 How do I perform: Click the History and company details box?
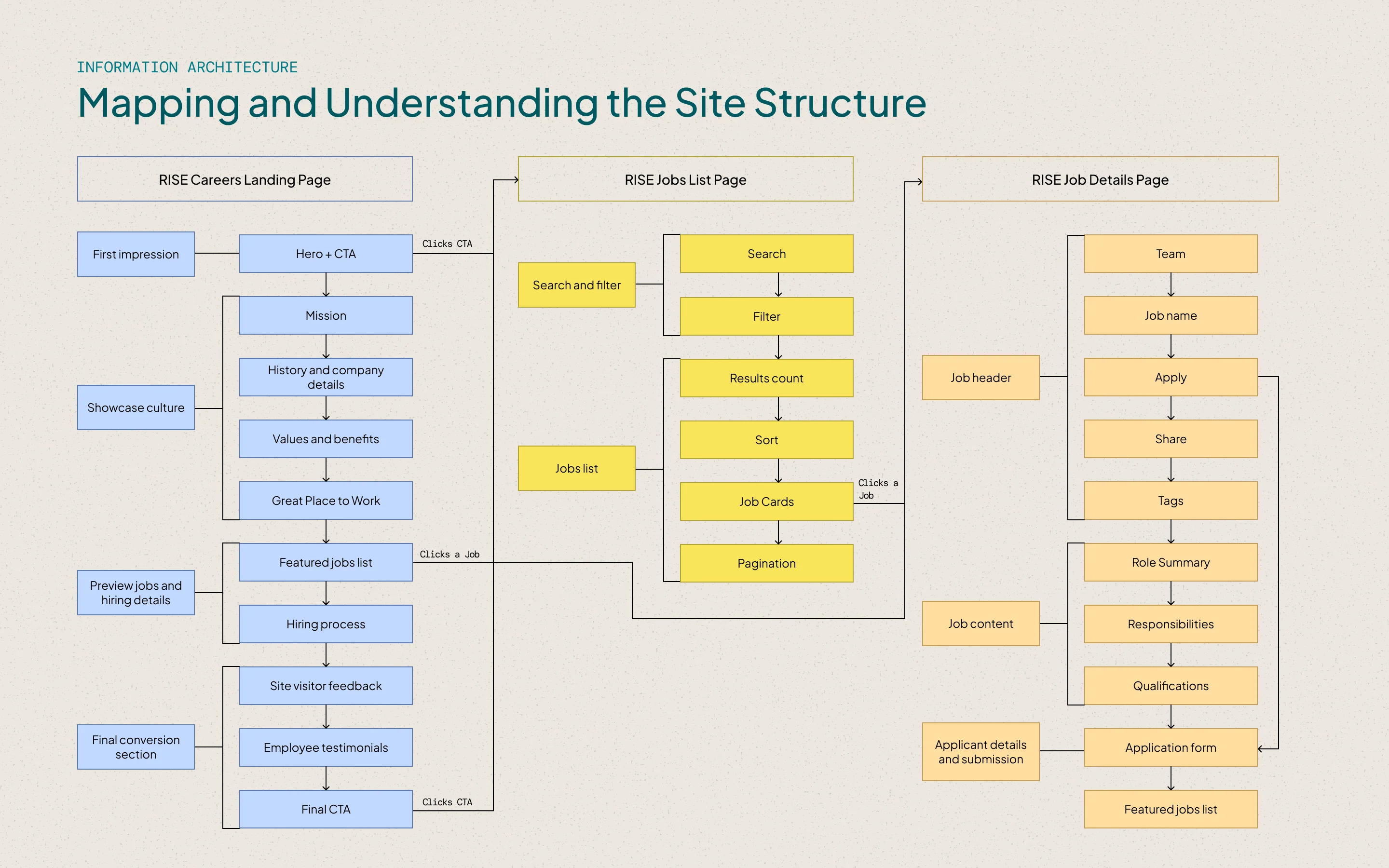pyautogui.click(x=326, y=377)
